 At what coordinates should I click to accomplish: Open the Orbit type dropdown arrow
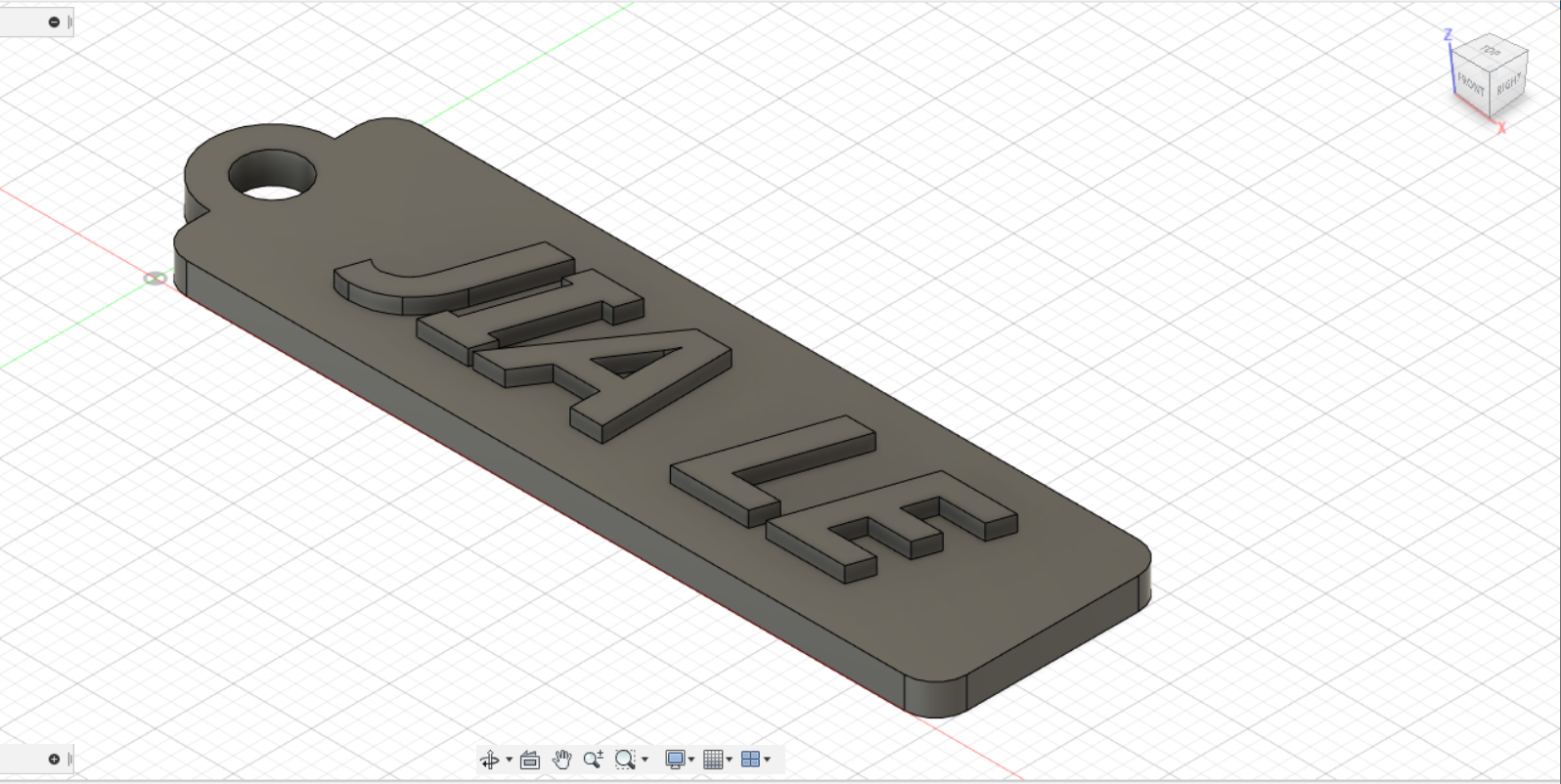click(x=509, y=760)
